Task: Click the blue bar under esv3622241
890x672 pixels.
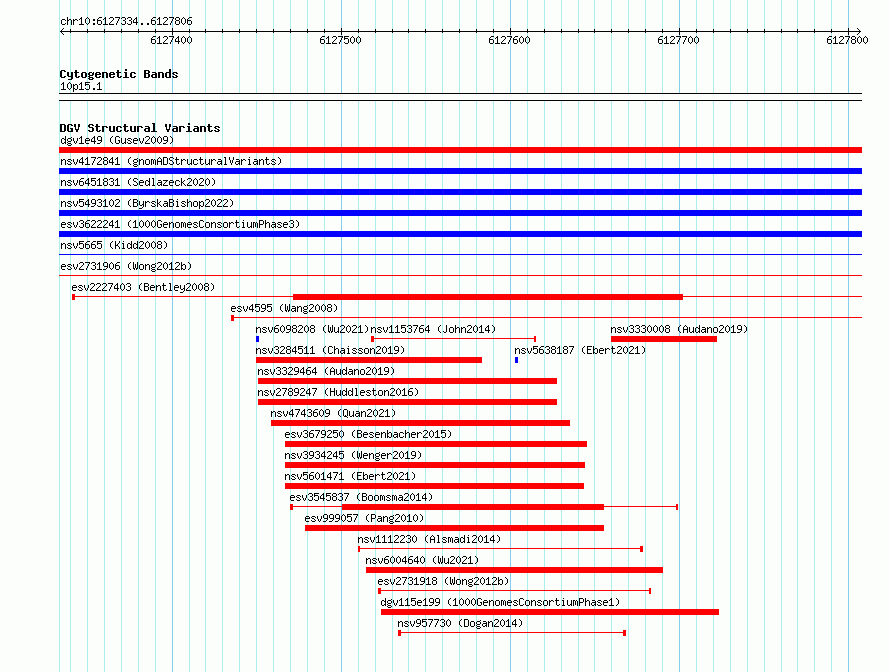Action: [x=460, y=234]
